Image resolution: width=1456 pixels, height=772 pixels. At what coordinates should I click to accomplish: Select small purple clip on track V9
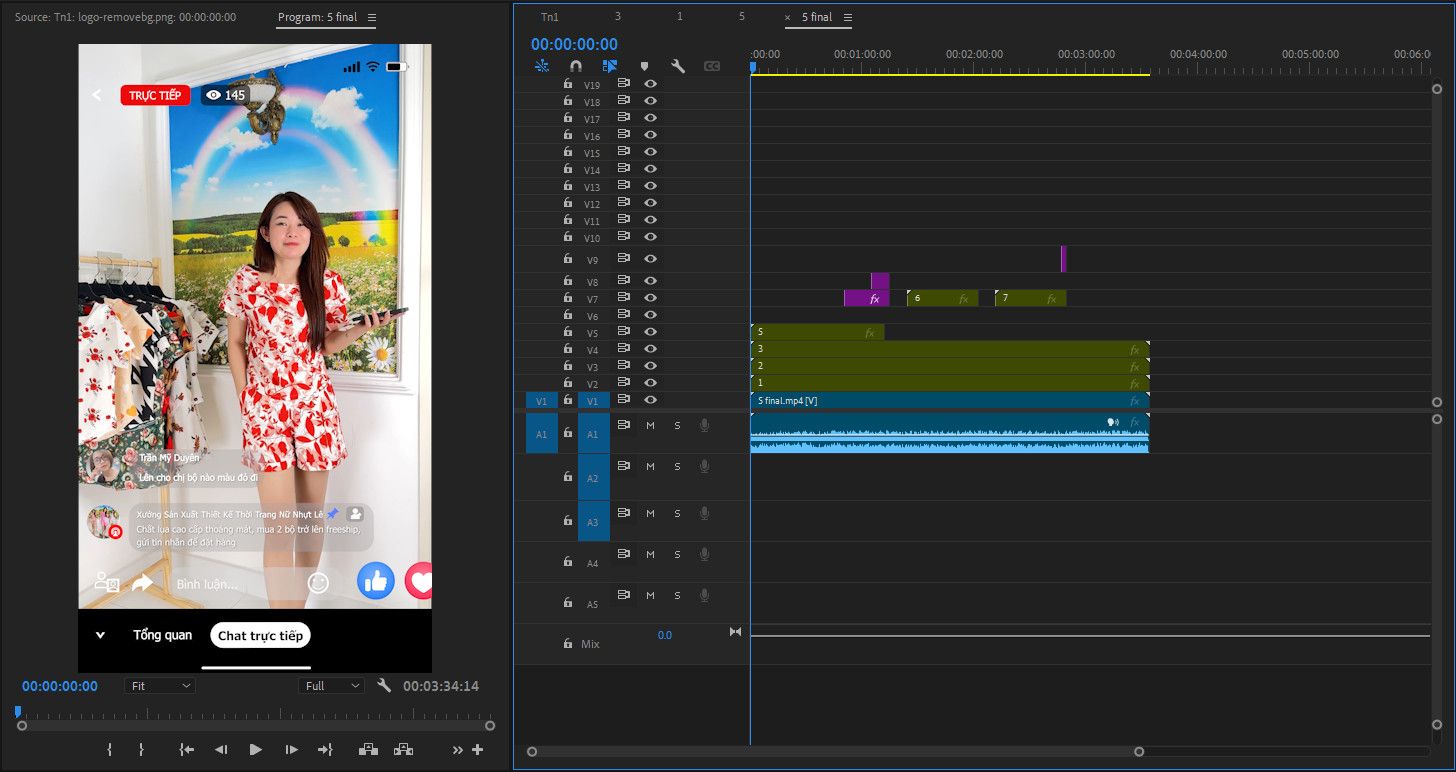[1064, 259]
